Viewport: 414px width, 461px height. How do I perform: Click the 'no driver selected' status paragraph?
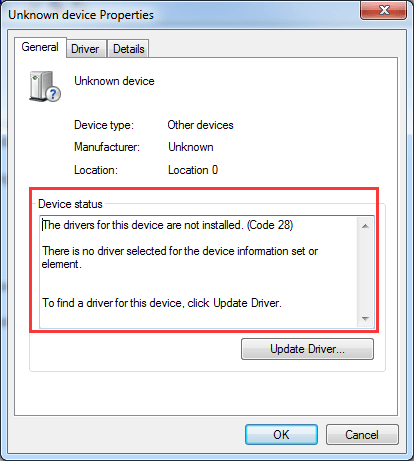tap(180, 257)
